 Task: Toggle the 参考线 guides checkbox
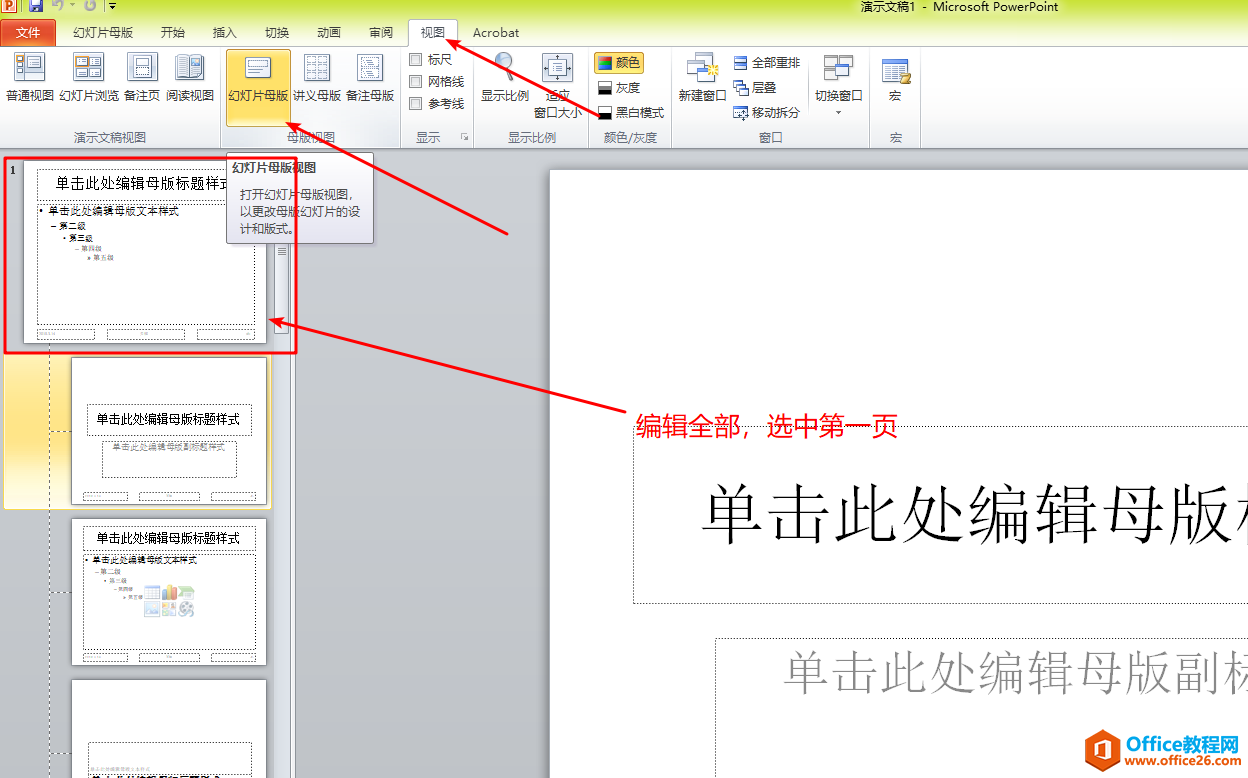tap(416, 104)
